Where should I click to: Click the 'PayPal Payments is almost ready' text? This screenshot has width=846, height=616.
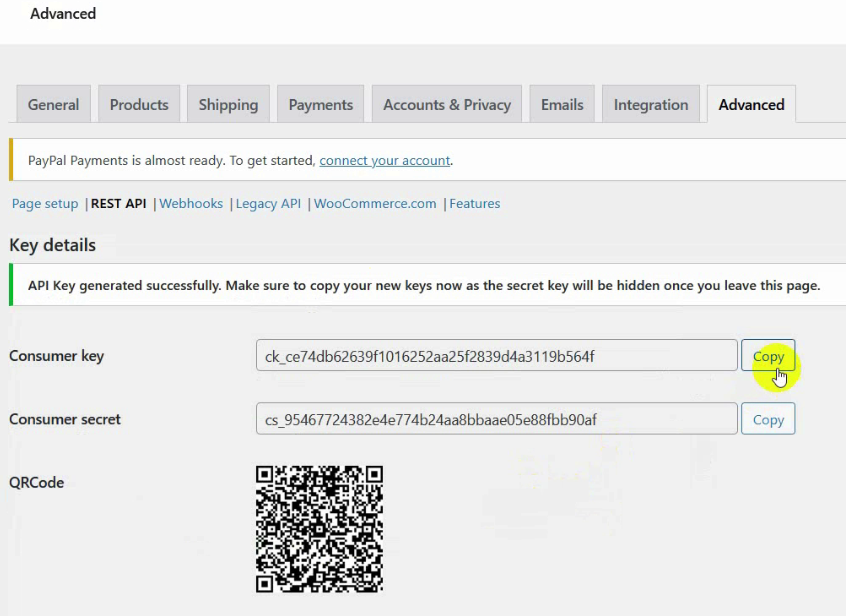click(172, 160)
